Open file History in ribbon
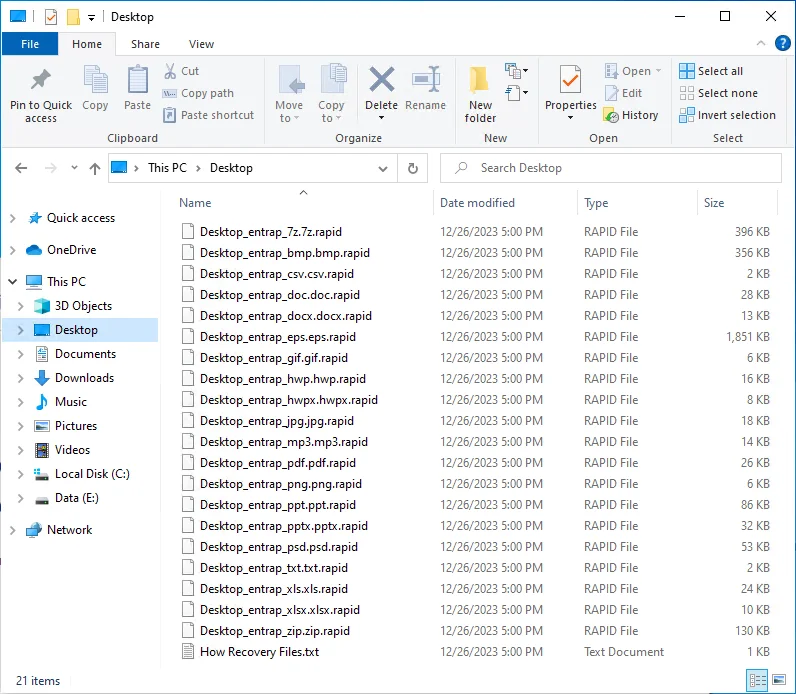Viewport: 796px width, 694px height. coord(631,115)
